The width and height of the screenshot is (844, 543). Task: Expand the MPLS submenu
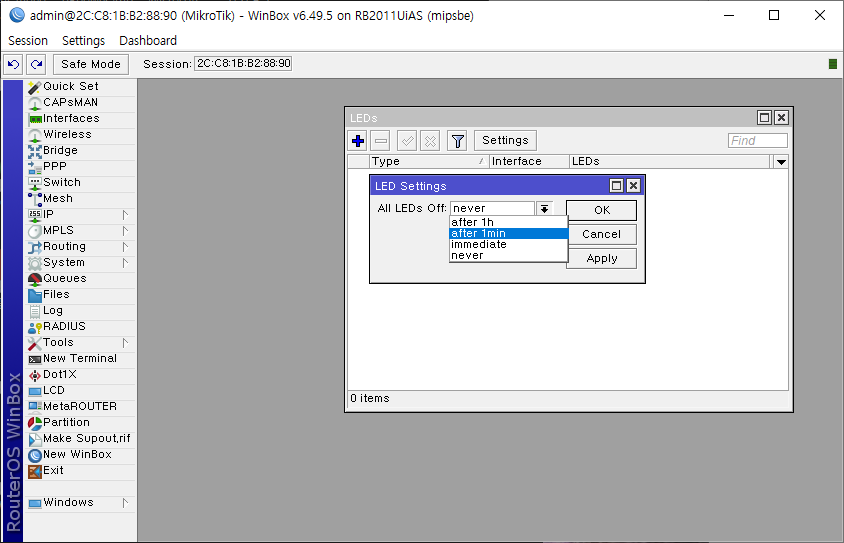125,231
